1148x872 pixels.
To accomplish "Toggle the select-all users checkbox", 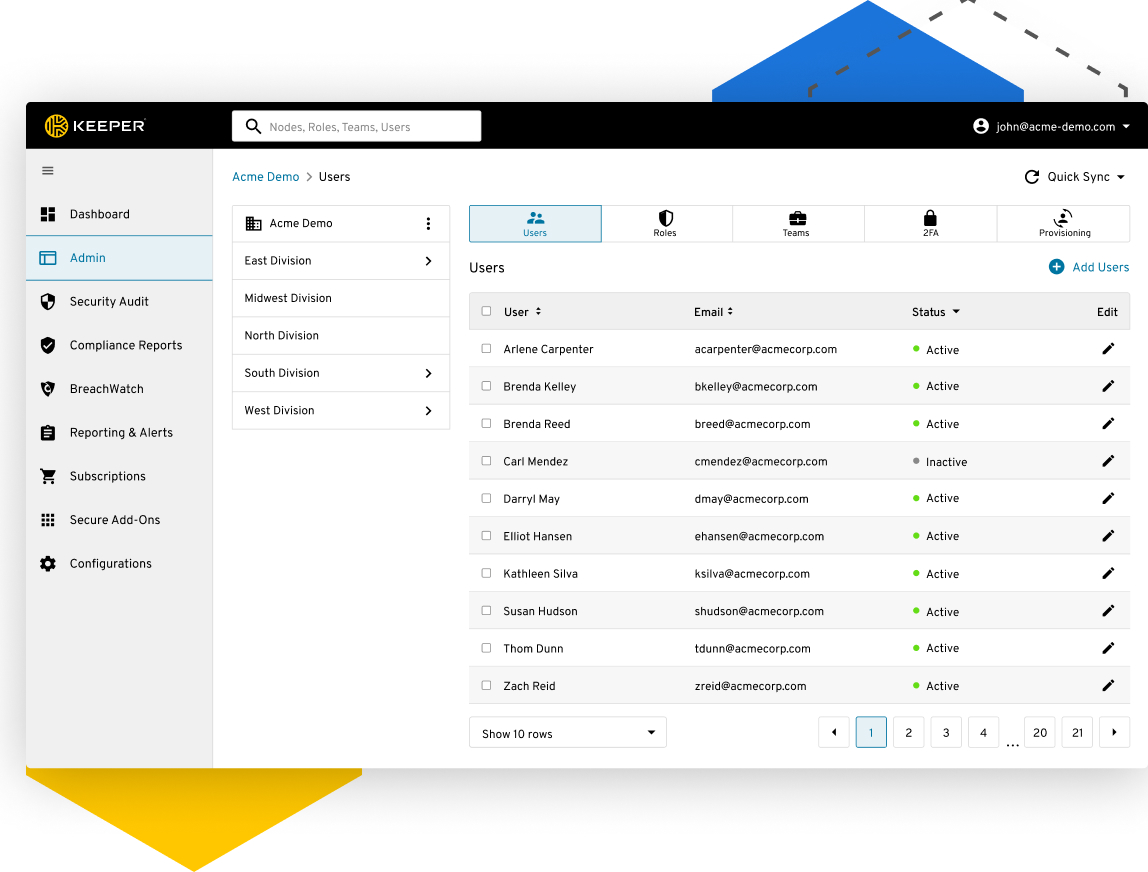I will coord(486,311).
